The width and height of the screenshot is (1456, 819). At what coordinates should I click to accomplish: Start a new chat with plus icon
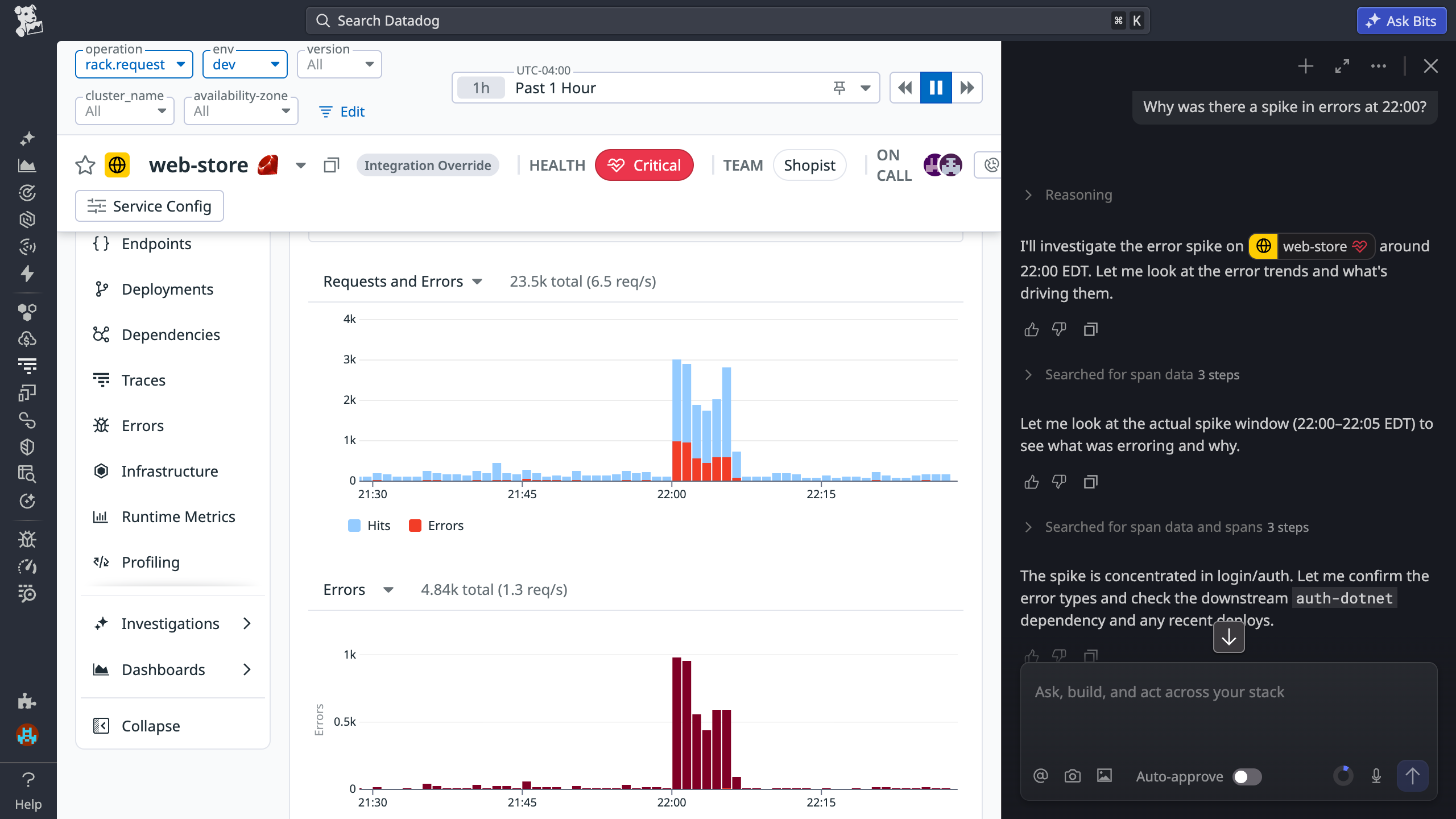click(x=1306, y=67)
